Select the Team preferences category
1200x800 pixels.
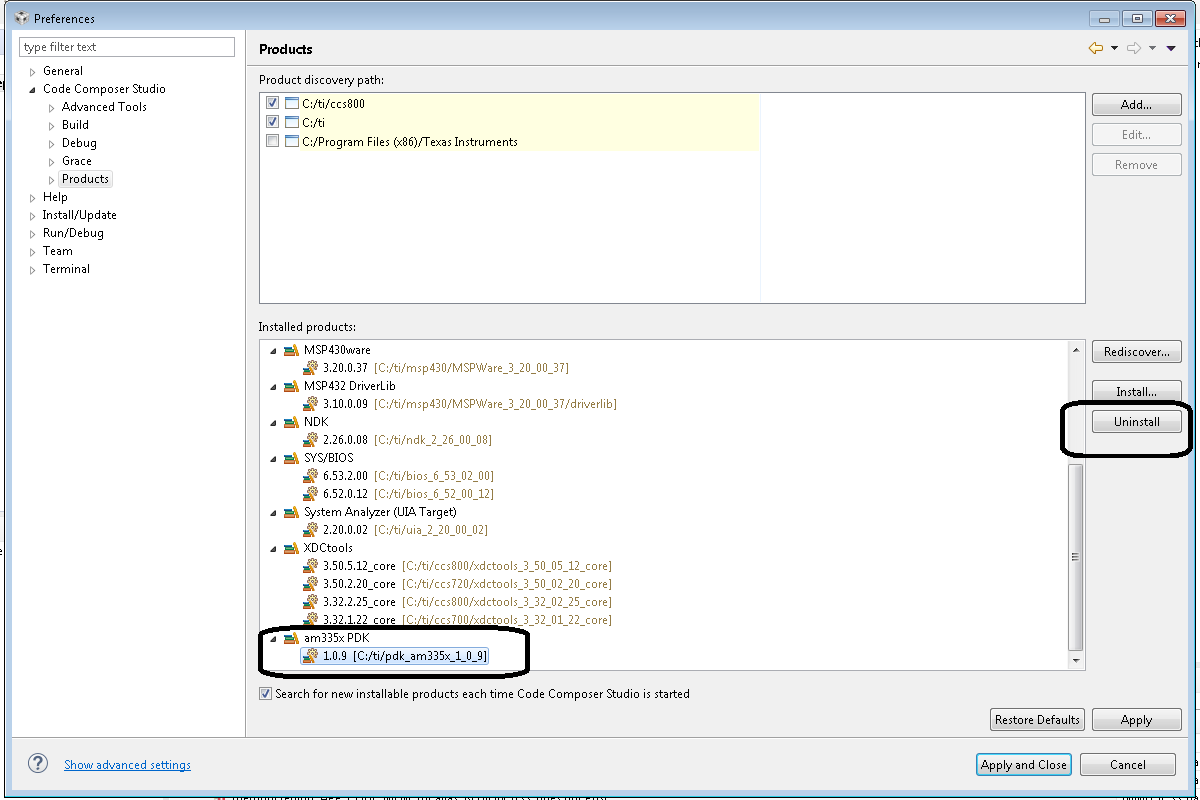tap(58, 251)
